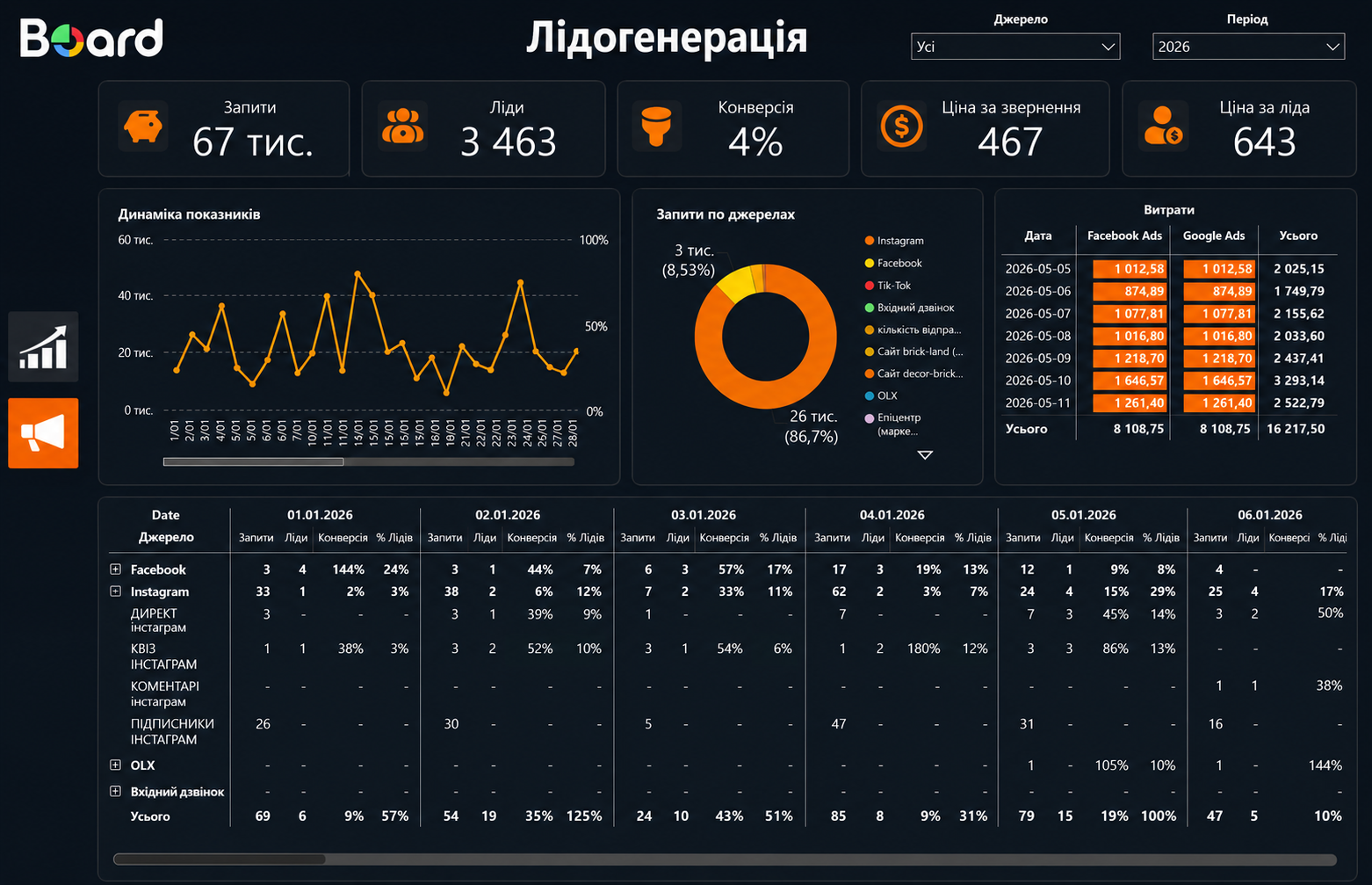Open the Джерело dropdown
Screen dimensions: 1372x885
(x=1015, y=47)
